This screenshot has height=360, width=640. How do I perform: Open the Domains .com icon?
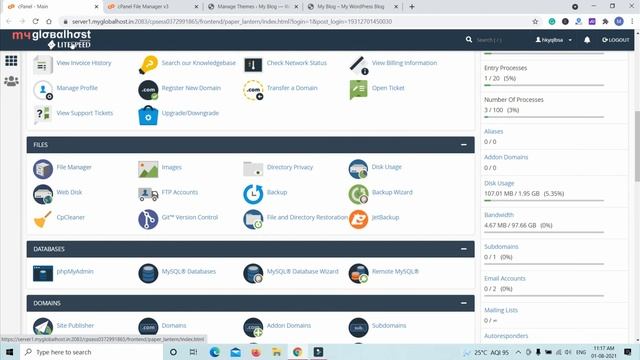click(x=148, y=327)
